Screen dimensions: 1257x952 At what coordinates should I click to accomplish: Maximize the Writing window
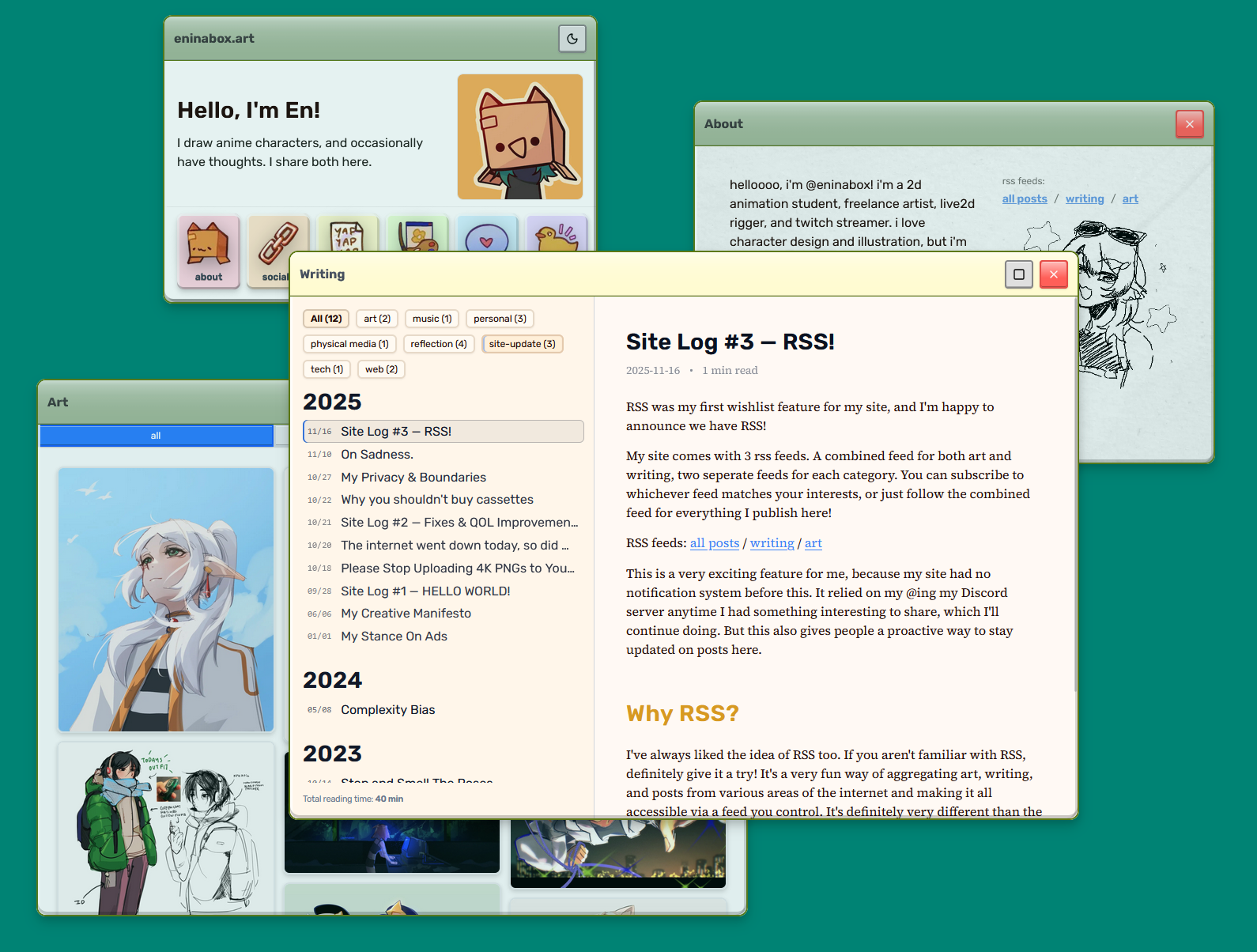coord(1018,274)
